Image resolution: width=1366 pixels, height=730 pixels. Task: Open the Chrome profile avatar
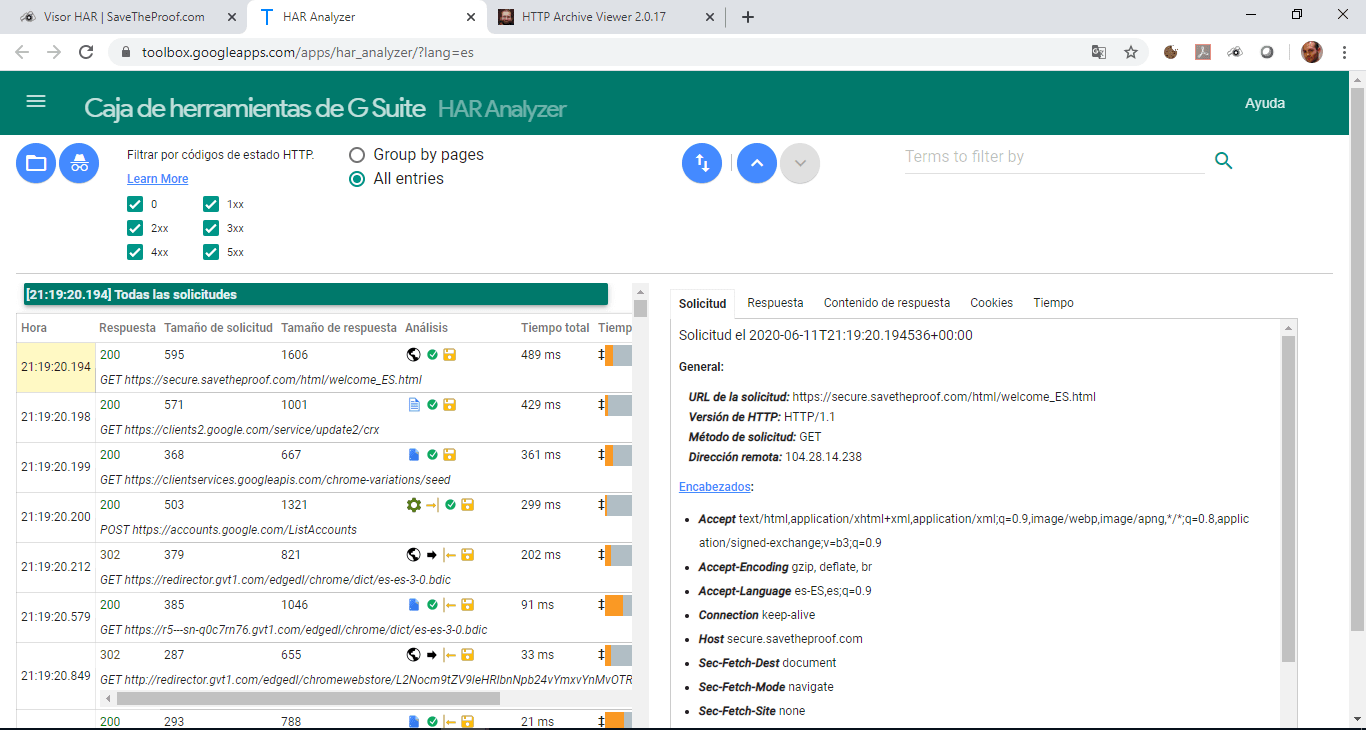tap(1312, 52)
